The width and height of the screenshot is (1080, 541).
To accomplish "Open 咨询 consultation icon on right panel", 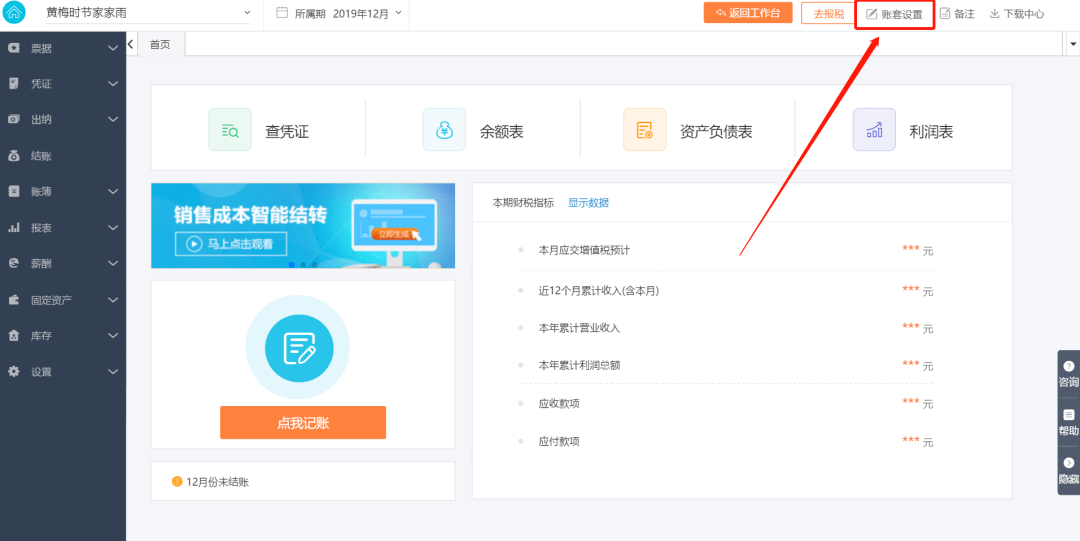I will click(x=1069, y=374).
